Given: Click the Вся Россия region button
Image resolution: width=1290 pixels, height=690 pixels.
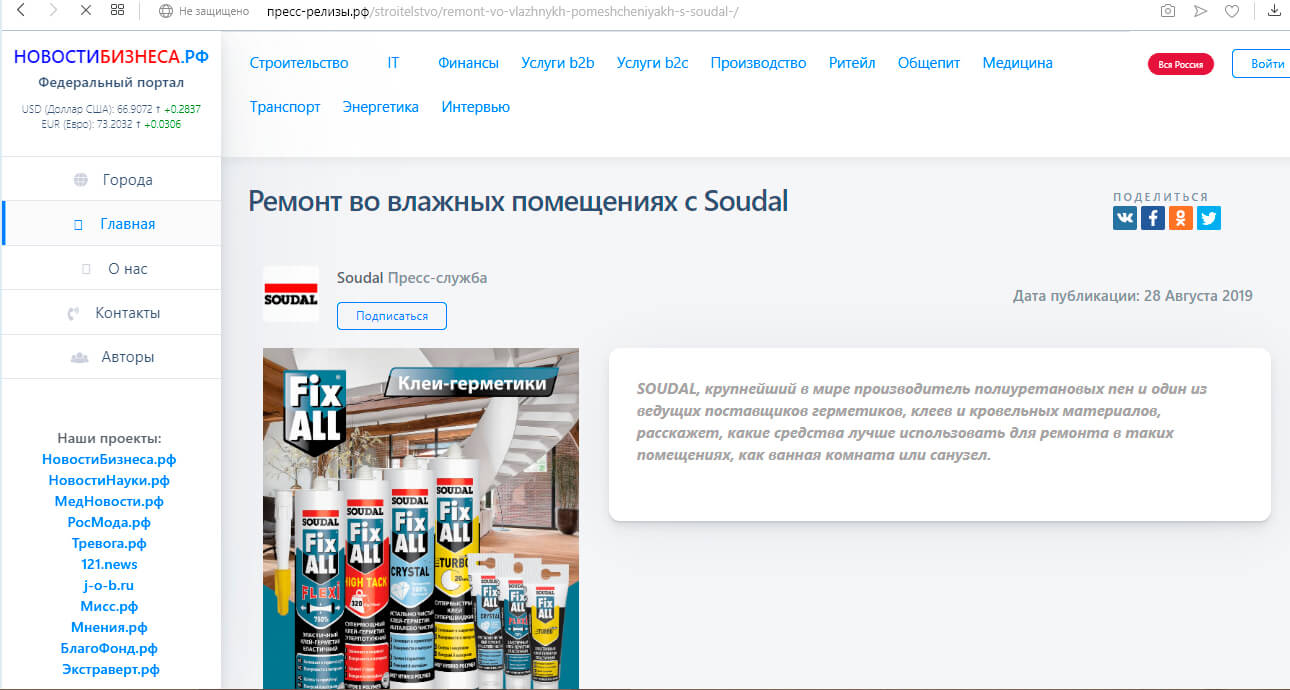Looking at the screenshot, I should click(x=1180, y=64).
